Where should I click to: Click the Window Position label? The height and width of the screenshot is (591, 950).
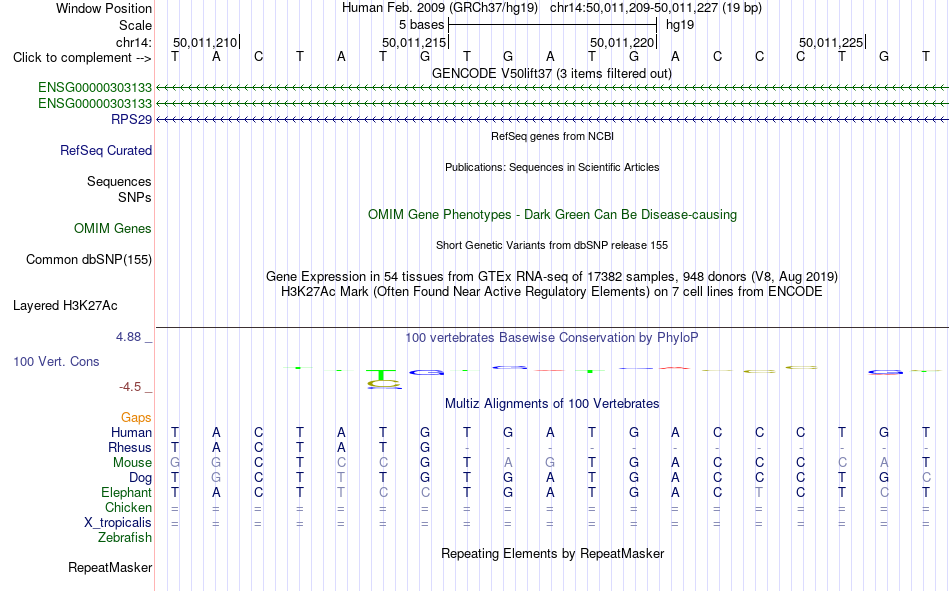tap(104, 8)
